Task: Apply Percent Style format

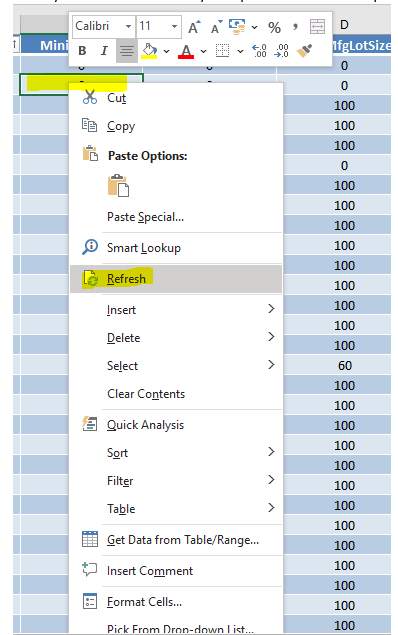Action: pyautogui.click(x=274, y=28)
